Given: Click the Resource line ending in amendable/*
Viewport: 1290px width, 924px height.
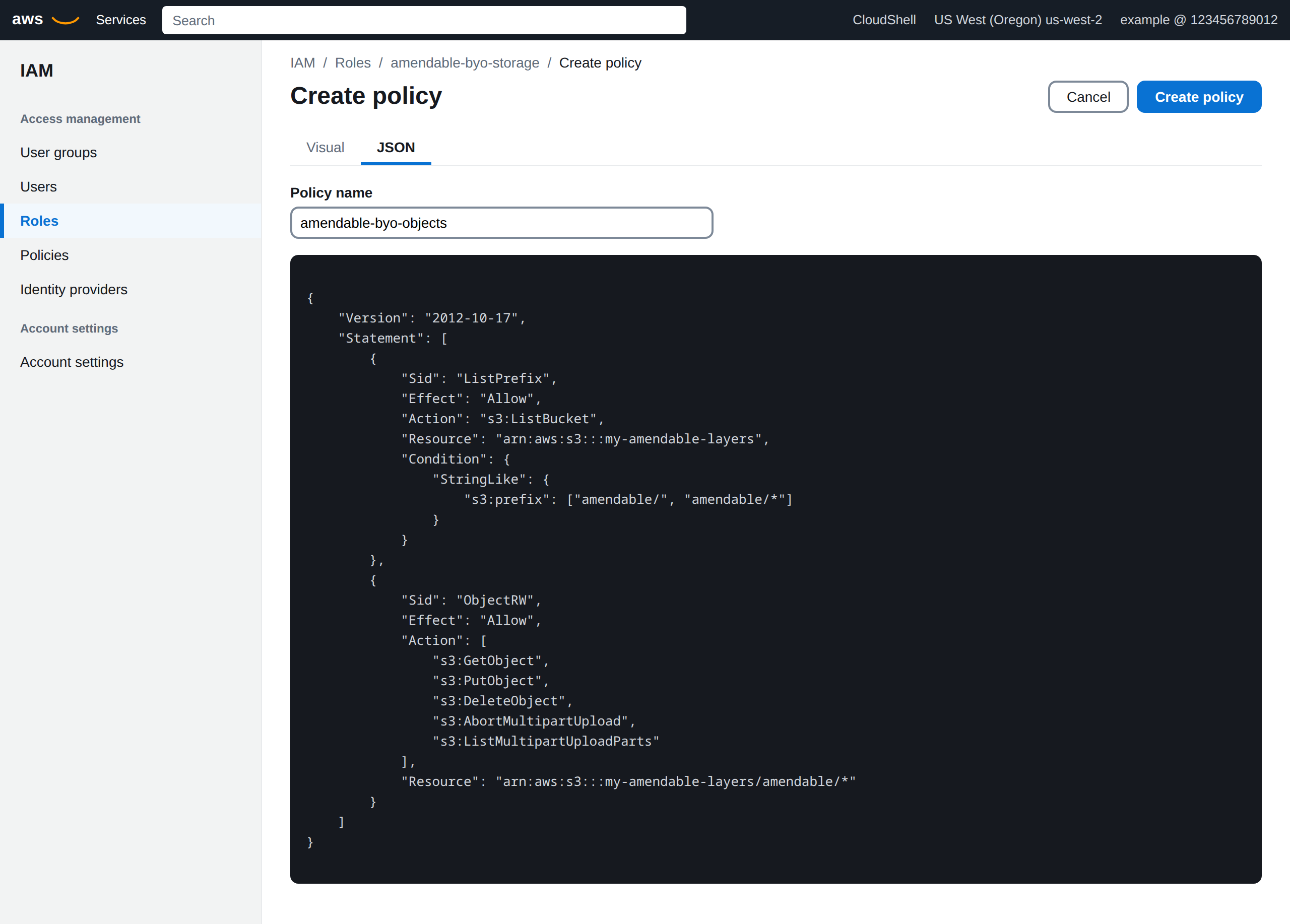Looking at the screenshot, I should 628,781.
